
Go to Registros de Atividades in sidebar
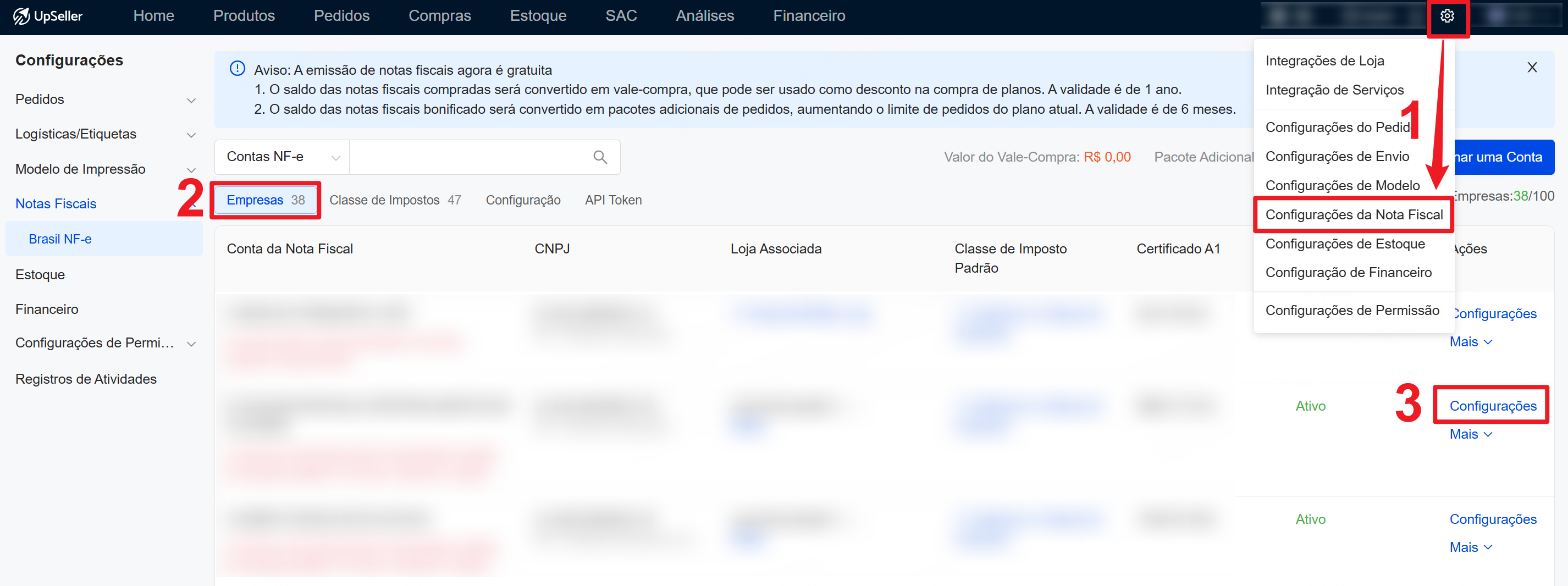[x=86, y=379]
